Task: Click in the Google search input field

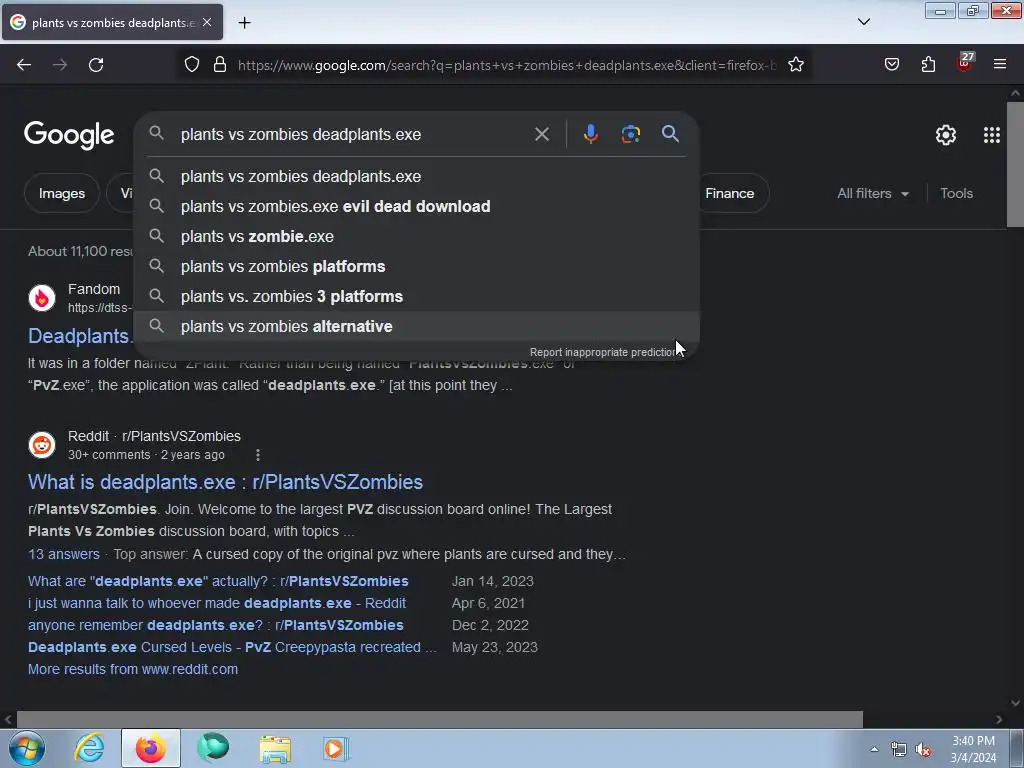Action: click(x=353, y=135)
